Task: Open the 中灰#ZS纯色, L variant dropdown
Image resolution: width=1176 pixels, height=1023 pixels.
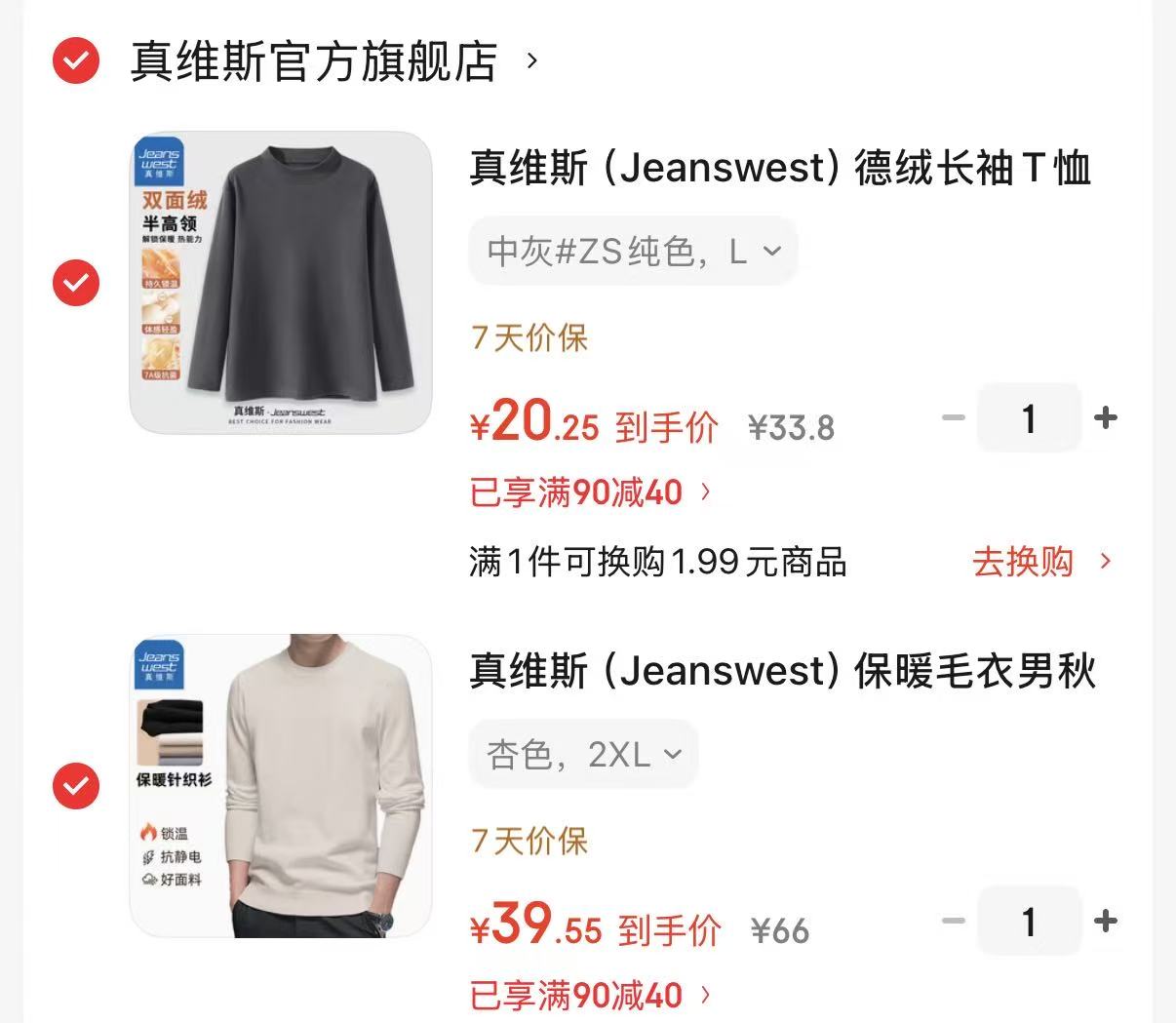Action: coord(634,252)
